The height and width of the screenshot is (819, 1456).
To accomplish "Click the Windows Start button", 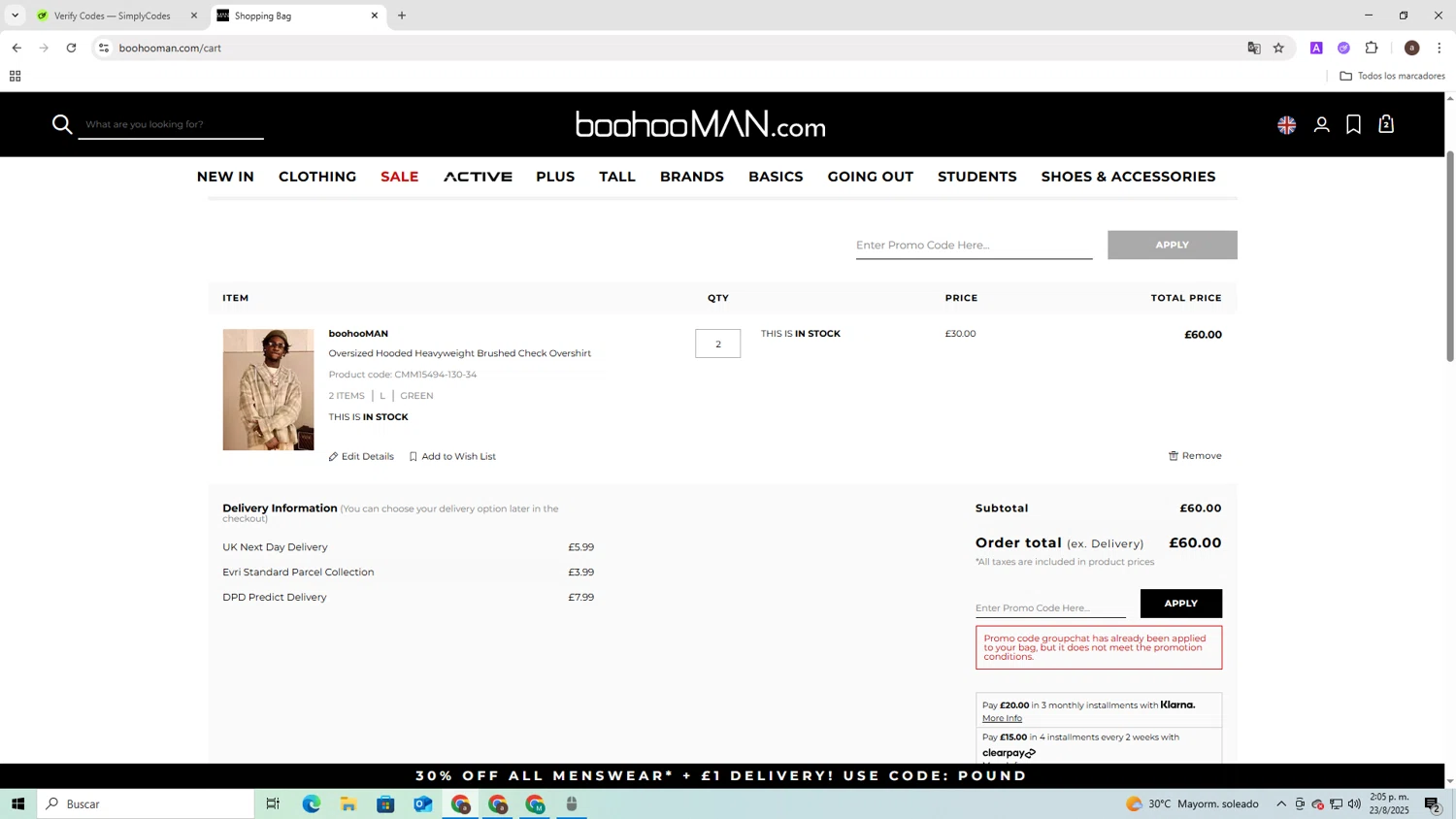I will coord(17,803).
